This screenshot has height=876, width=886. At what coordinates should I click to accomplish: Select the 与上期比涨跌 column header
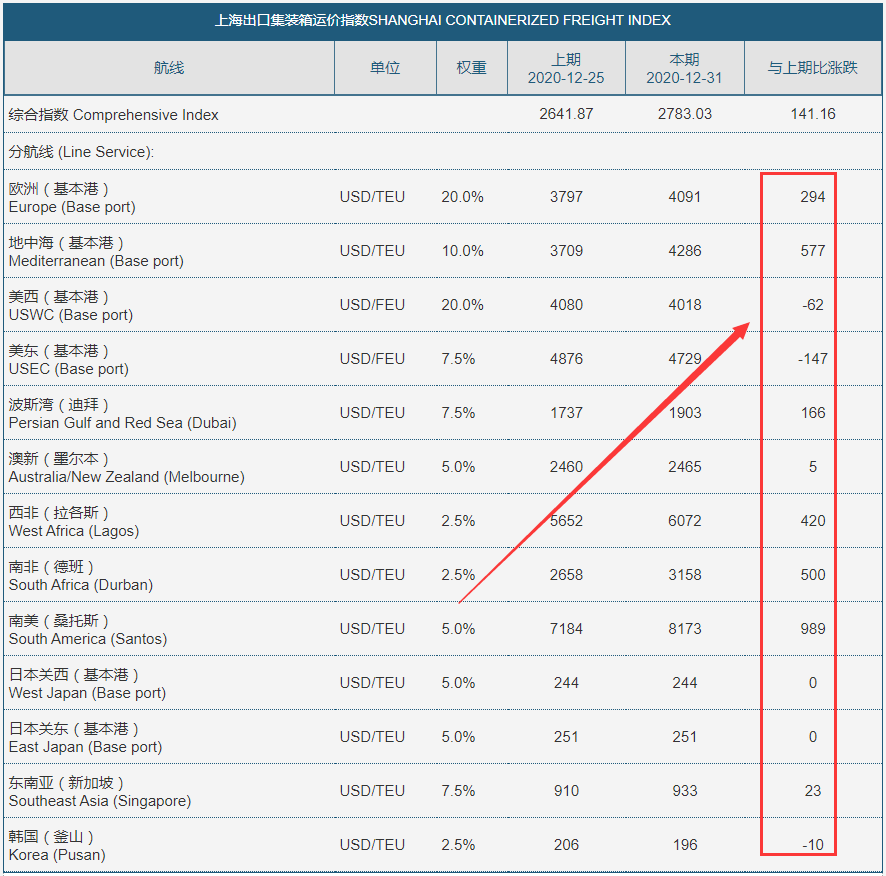click(812, 68)
